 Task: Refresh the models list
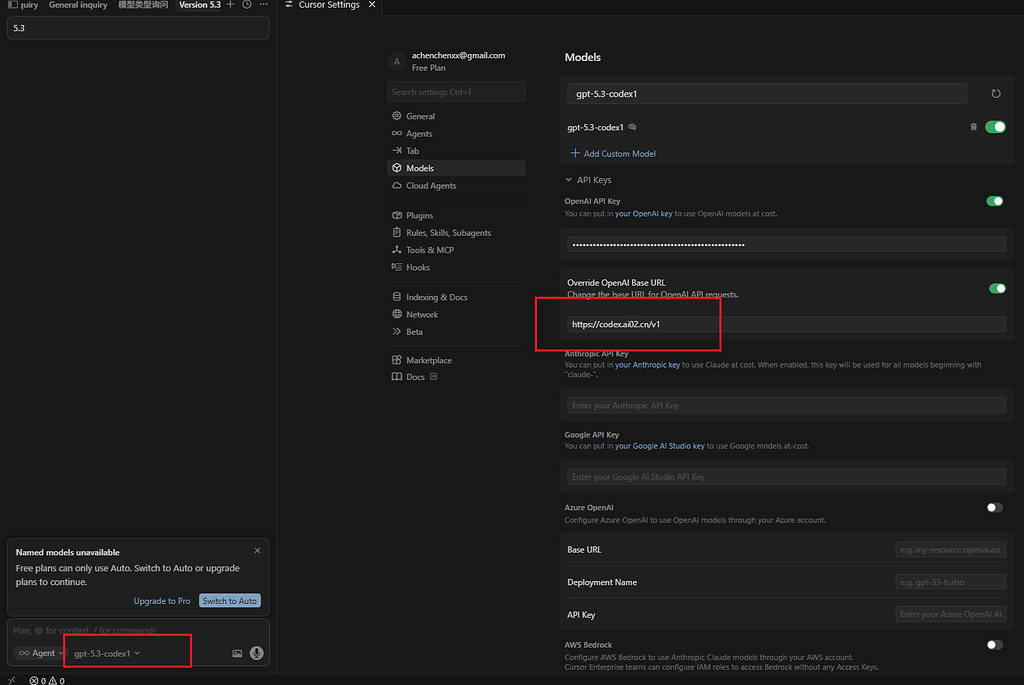click(996, 93)
